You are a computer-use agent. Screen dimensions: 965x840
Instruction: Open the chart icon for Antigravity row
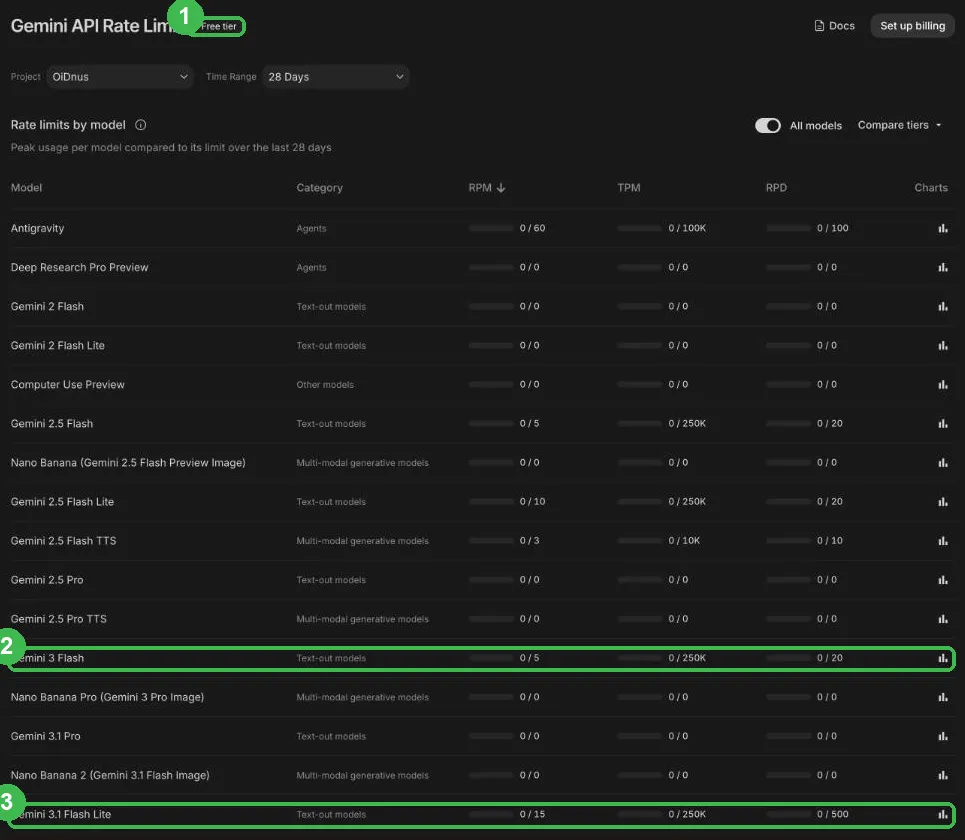coord(942,228)
